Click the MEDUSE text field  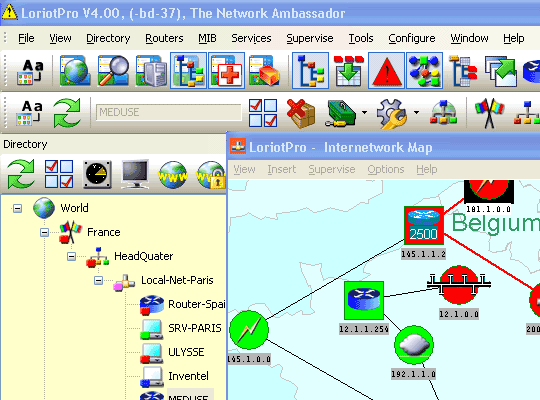pos(169,112)
